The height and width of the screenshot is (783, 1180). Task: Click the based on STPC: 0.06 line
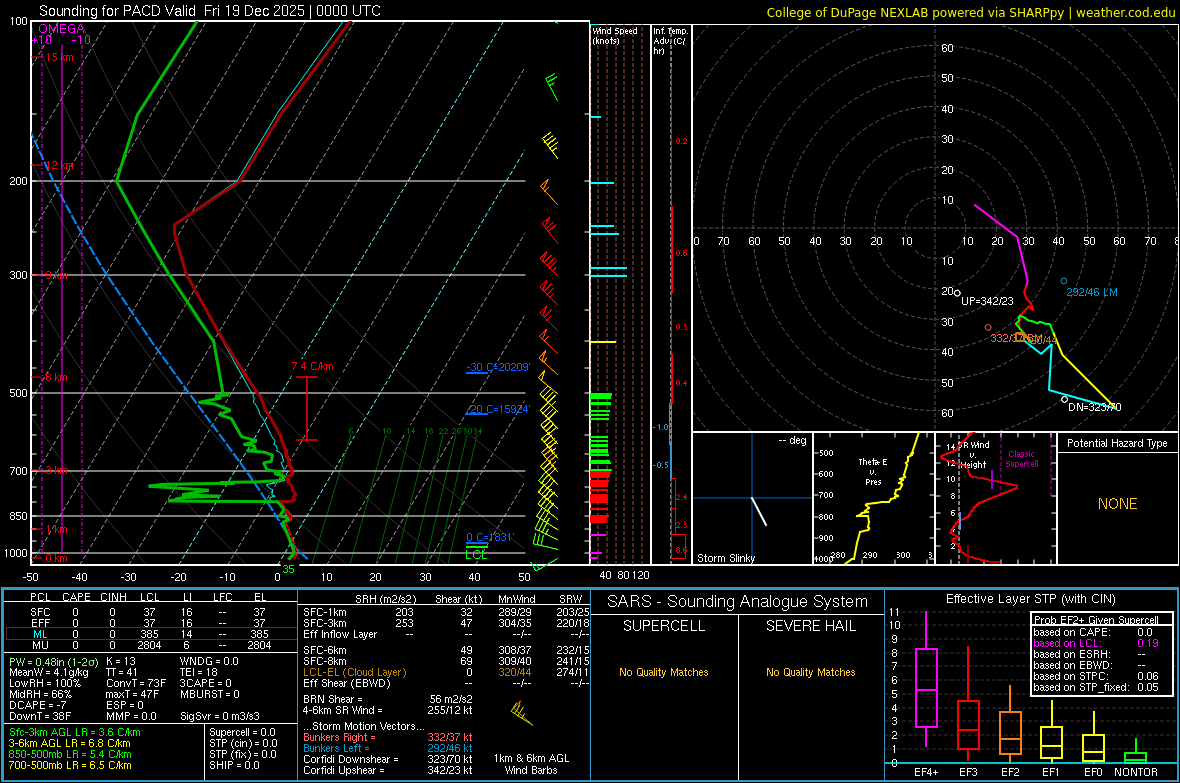[1096, 677]
